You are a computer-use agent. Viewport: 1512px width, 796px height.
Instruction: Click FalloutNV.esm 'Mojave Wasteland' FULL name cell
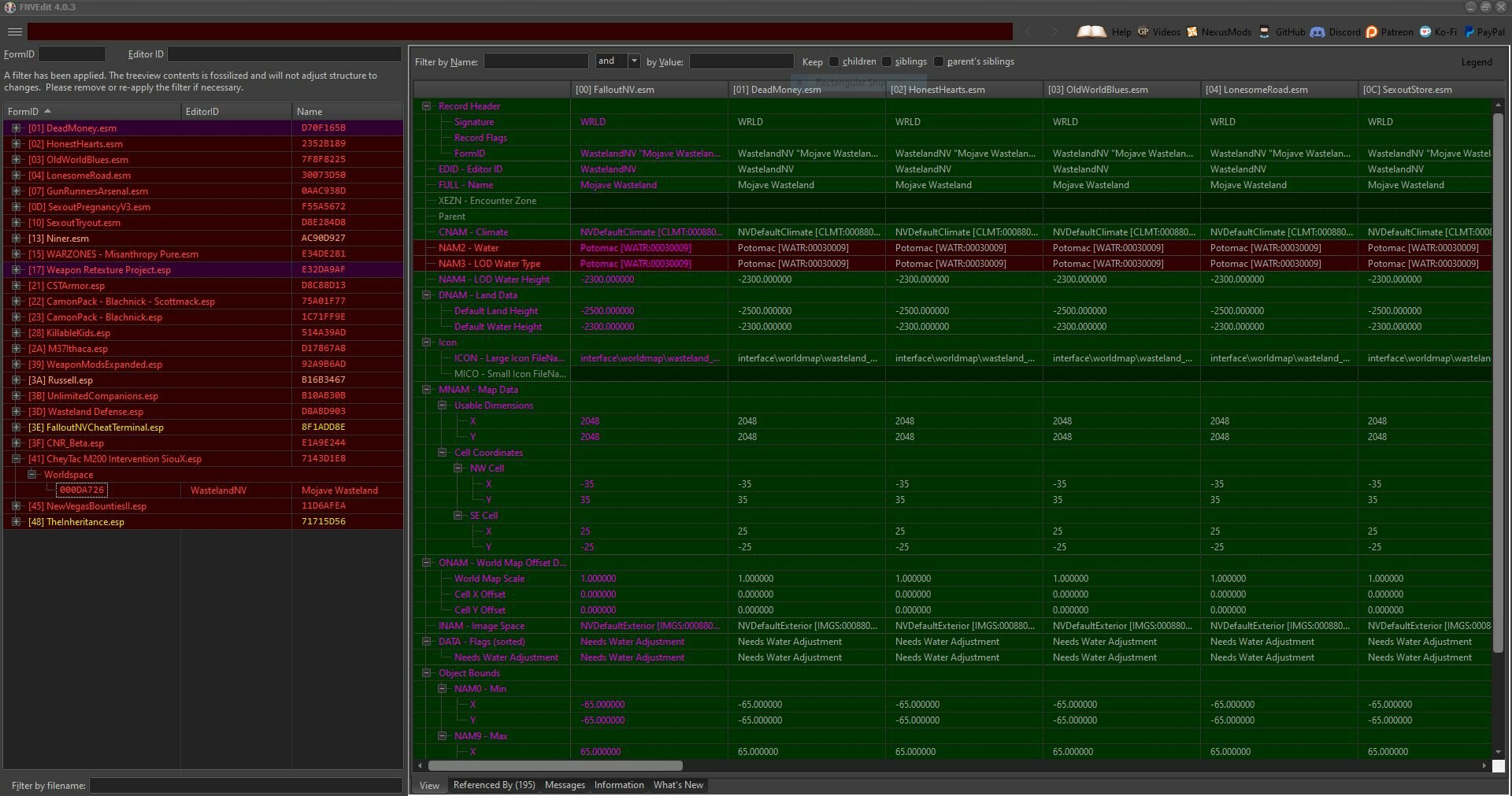(x=649, y=184)
